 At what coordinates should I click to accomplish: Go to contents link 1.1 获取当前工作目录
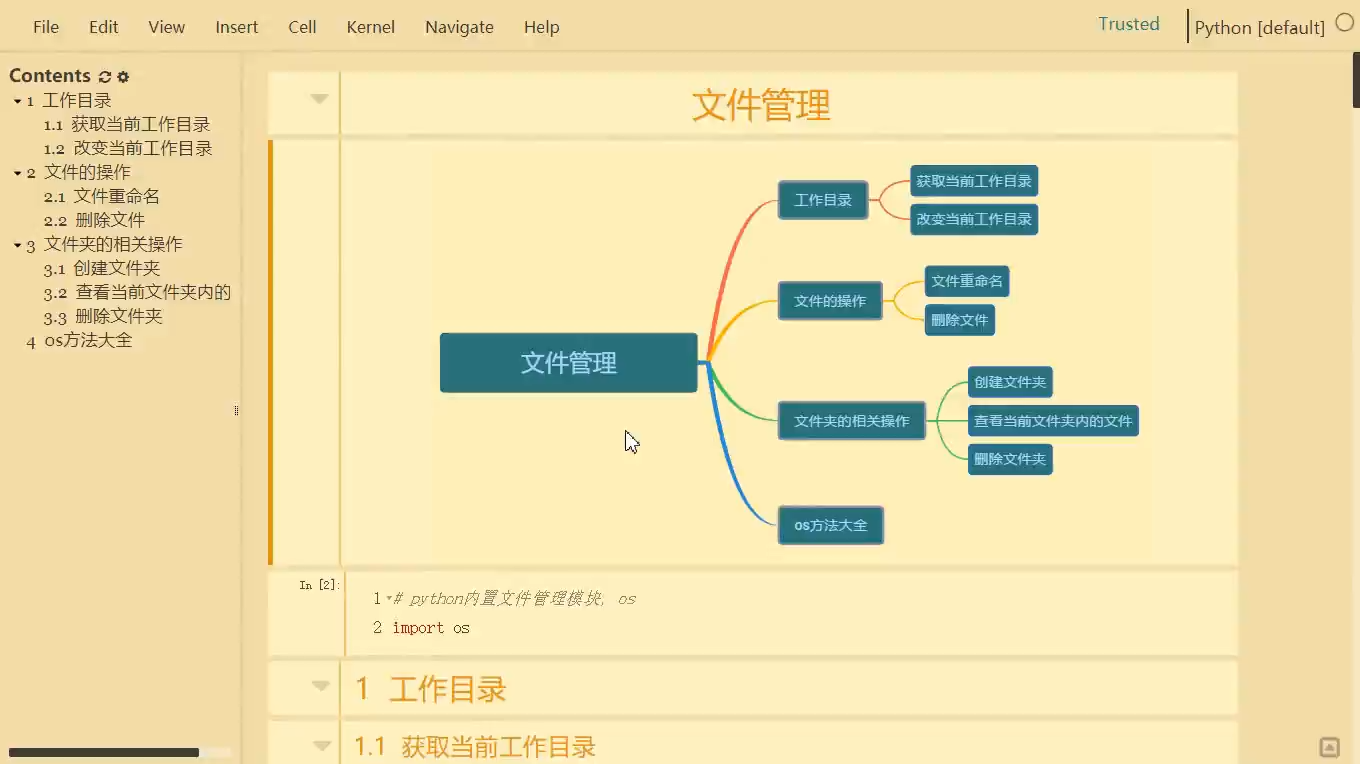tap(127, 125)
